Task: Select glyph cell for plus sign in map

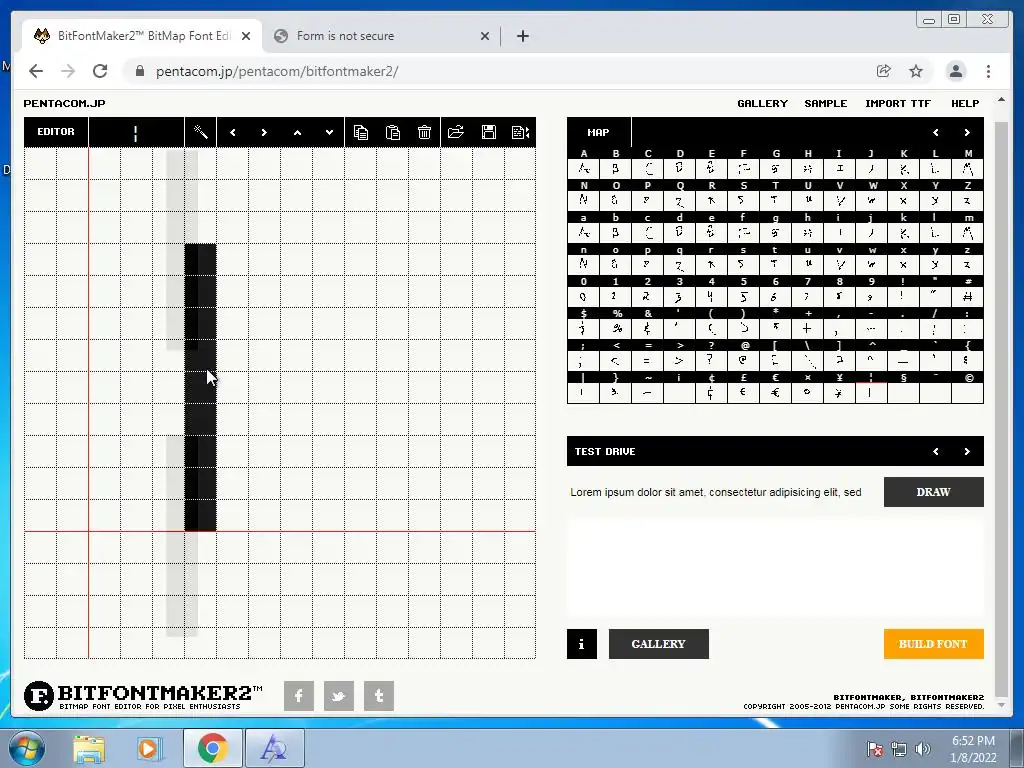Action: [x=808, y=329]
